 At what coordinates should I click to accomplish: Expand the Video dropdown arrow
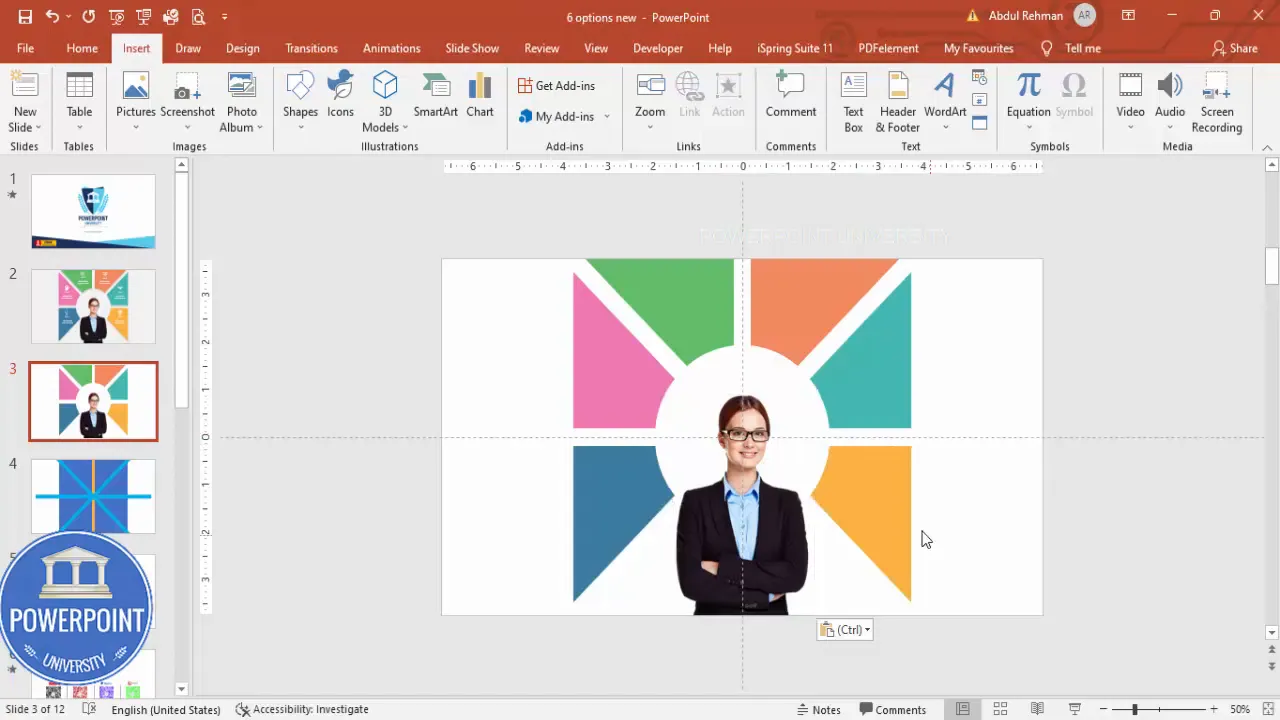[x=1130, y=127]
